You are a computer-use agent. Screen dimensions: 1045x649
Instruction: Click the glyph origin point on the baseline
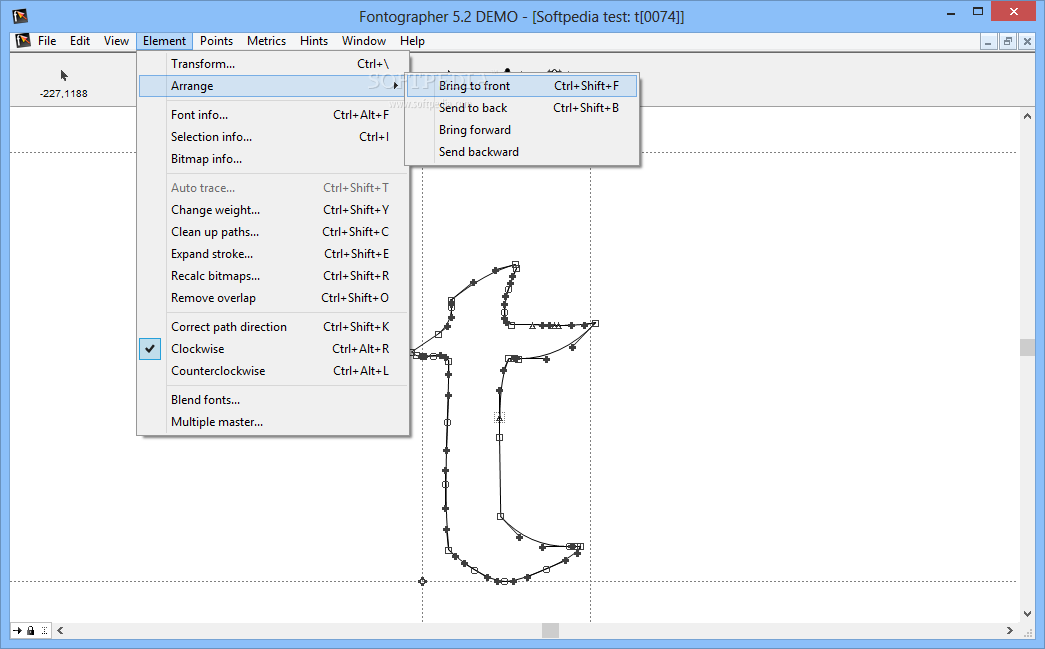(x=422, y=582)
